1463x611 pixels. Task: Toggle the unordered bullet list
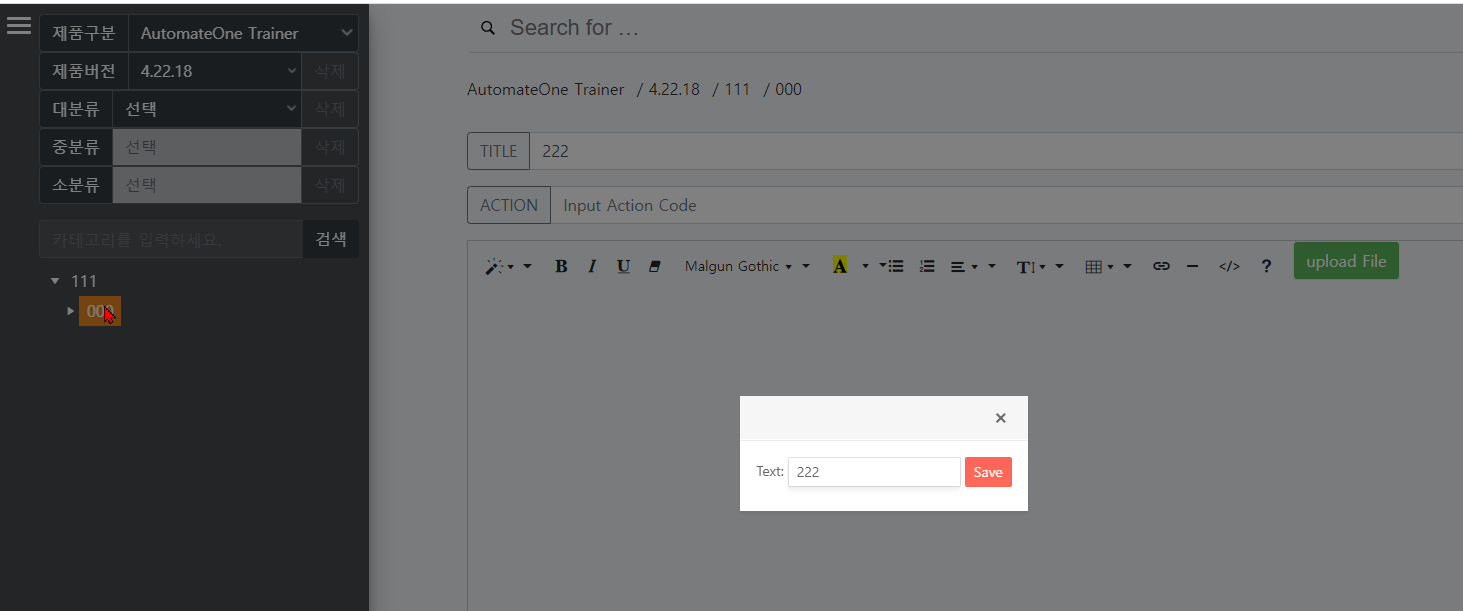pos(896,266)
